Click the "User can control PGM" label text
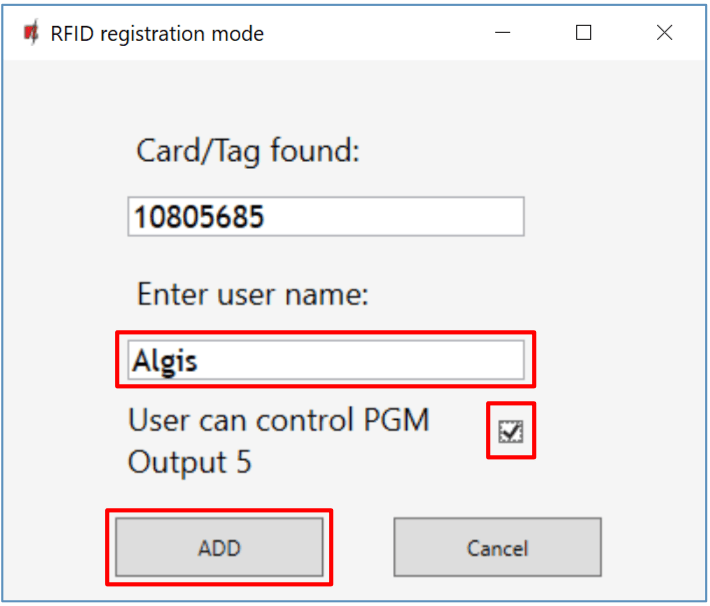710x606 pixels. [279, 420]
